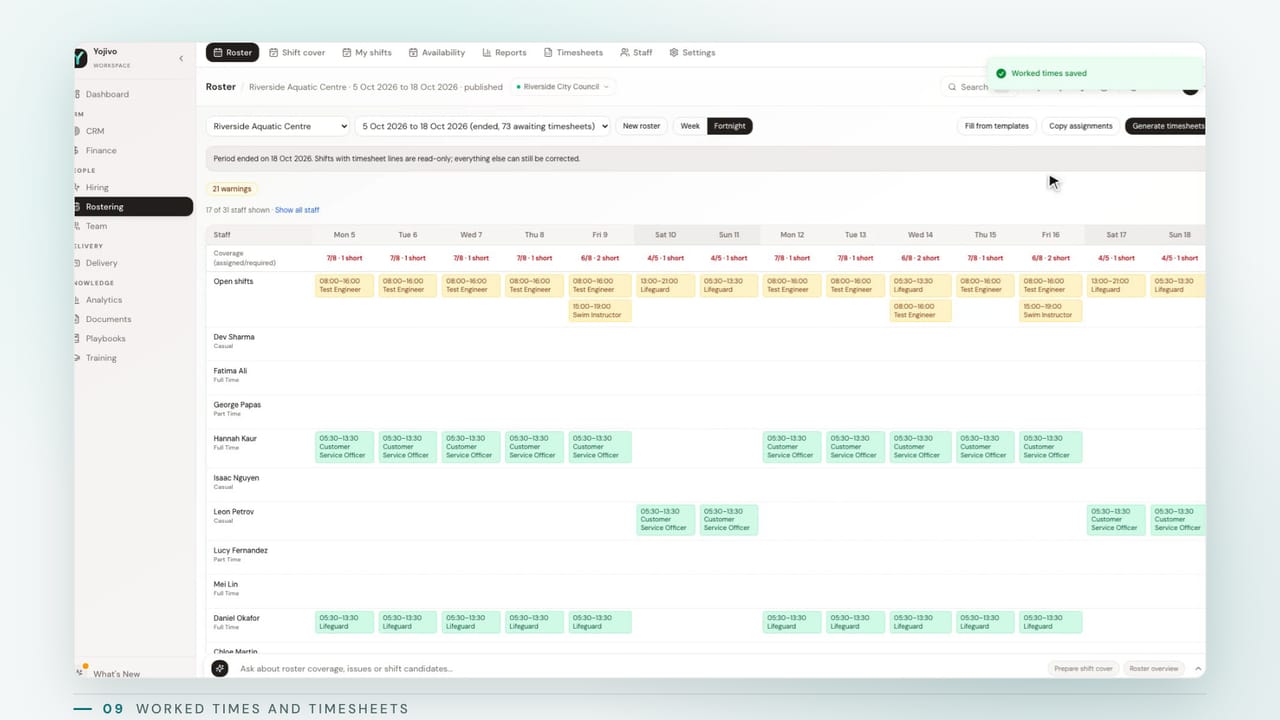Click the Staff people icon
The height and width of the screenshot is (720, 1280).
(624, 52)
